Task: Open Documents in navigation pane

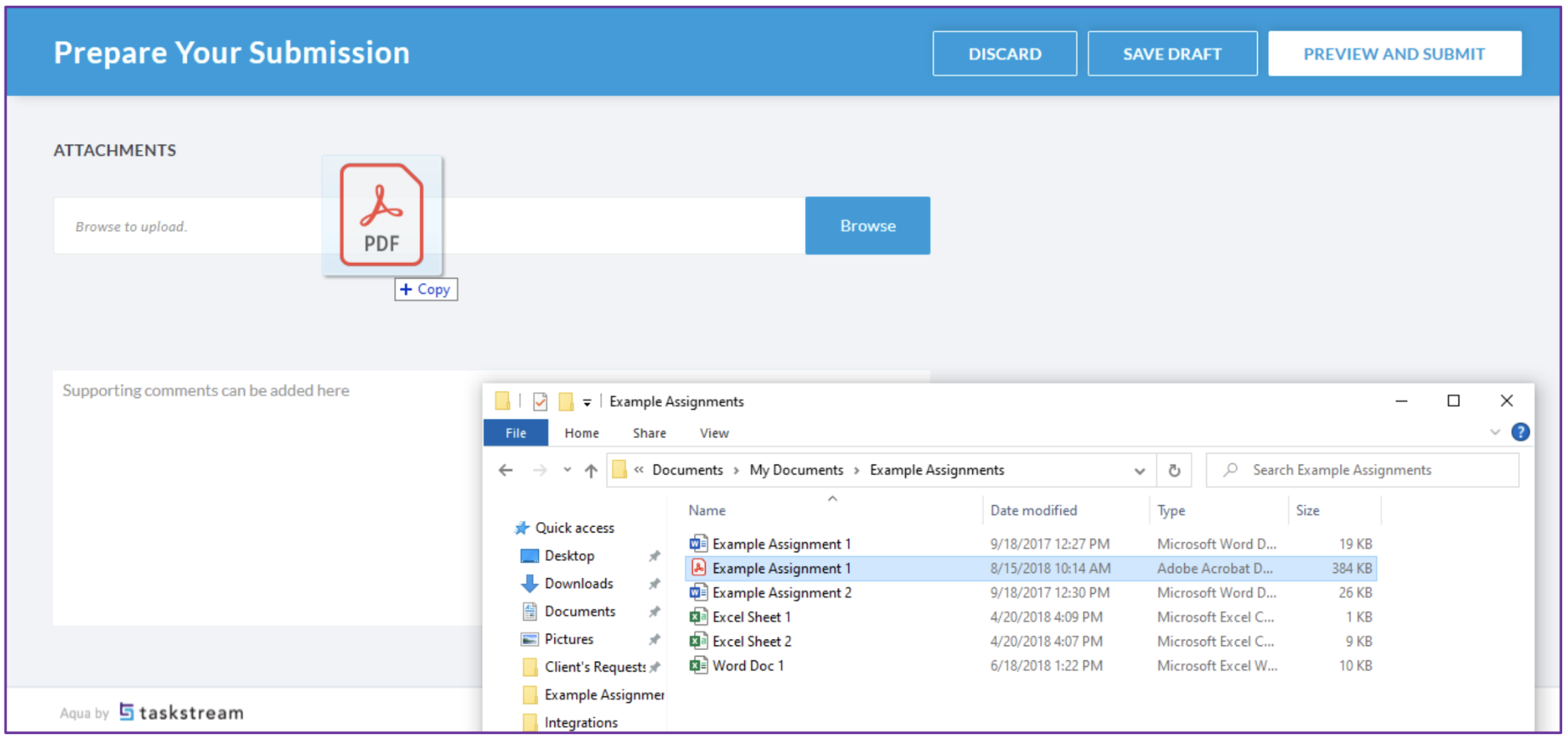Action: tap(580, 612)
